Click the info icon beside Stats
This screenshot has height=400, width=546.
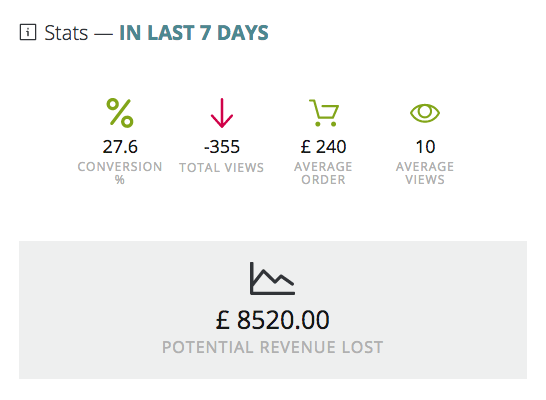tap(28, 32)
